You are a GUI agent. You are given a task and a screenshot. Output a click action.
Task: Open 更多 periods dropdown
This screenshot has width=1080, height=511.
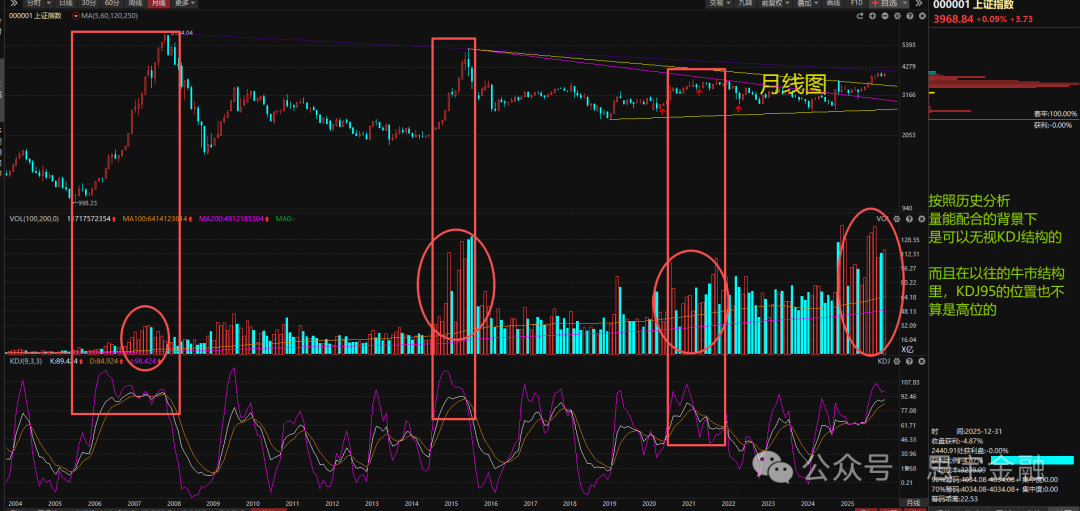[184, 3]
